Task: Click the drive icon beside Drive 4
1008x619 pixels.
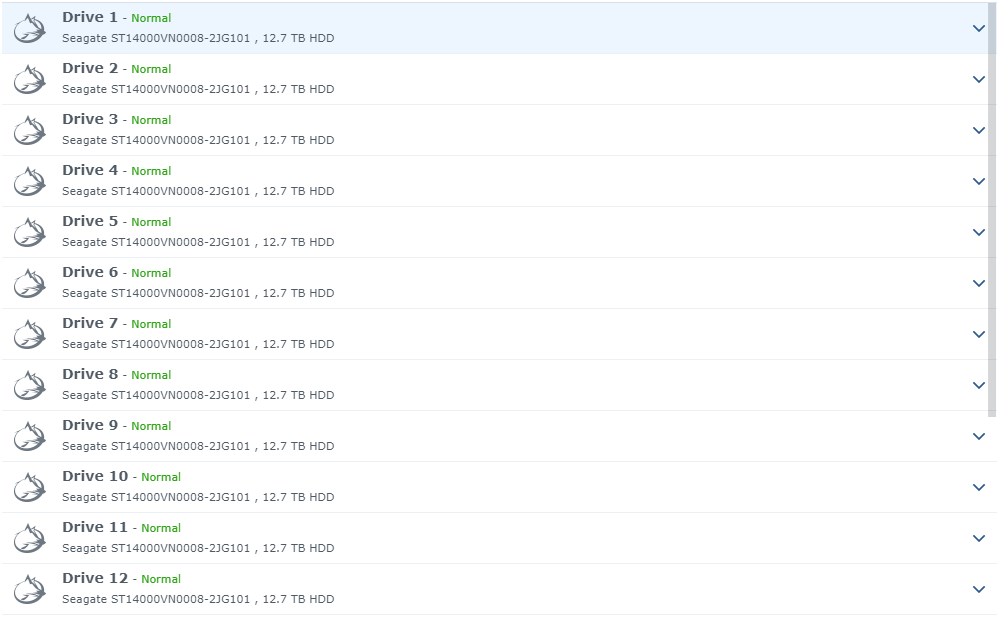Action: coord(30,182)
